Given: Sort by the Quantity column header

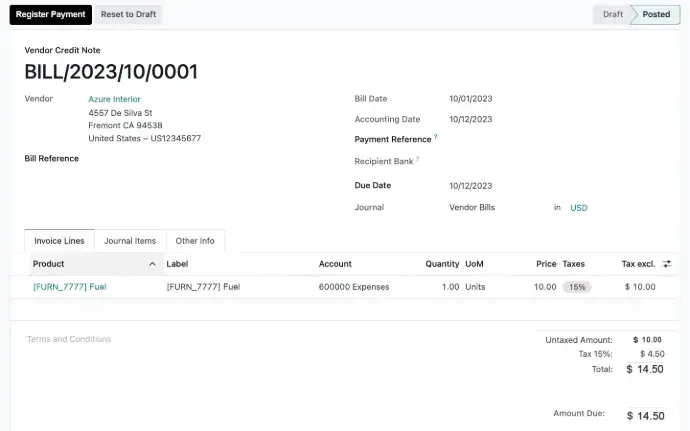Looking at the screenshot, I should point(442,264).
